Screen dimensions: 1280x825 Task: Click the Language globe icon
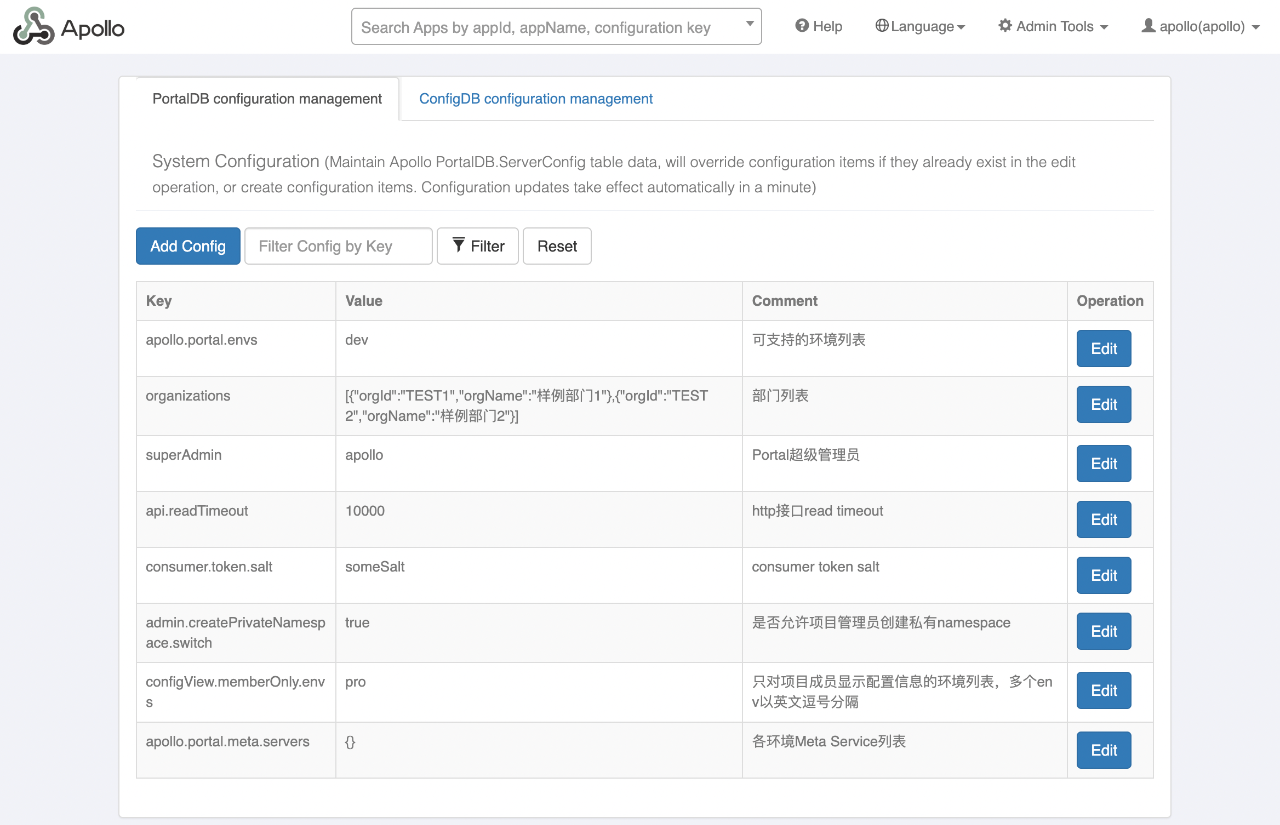point(882,26)
